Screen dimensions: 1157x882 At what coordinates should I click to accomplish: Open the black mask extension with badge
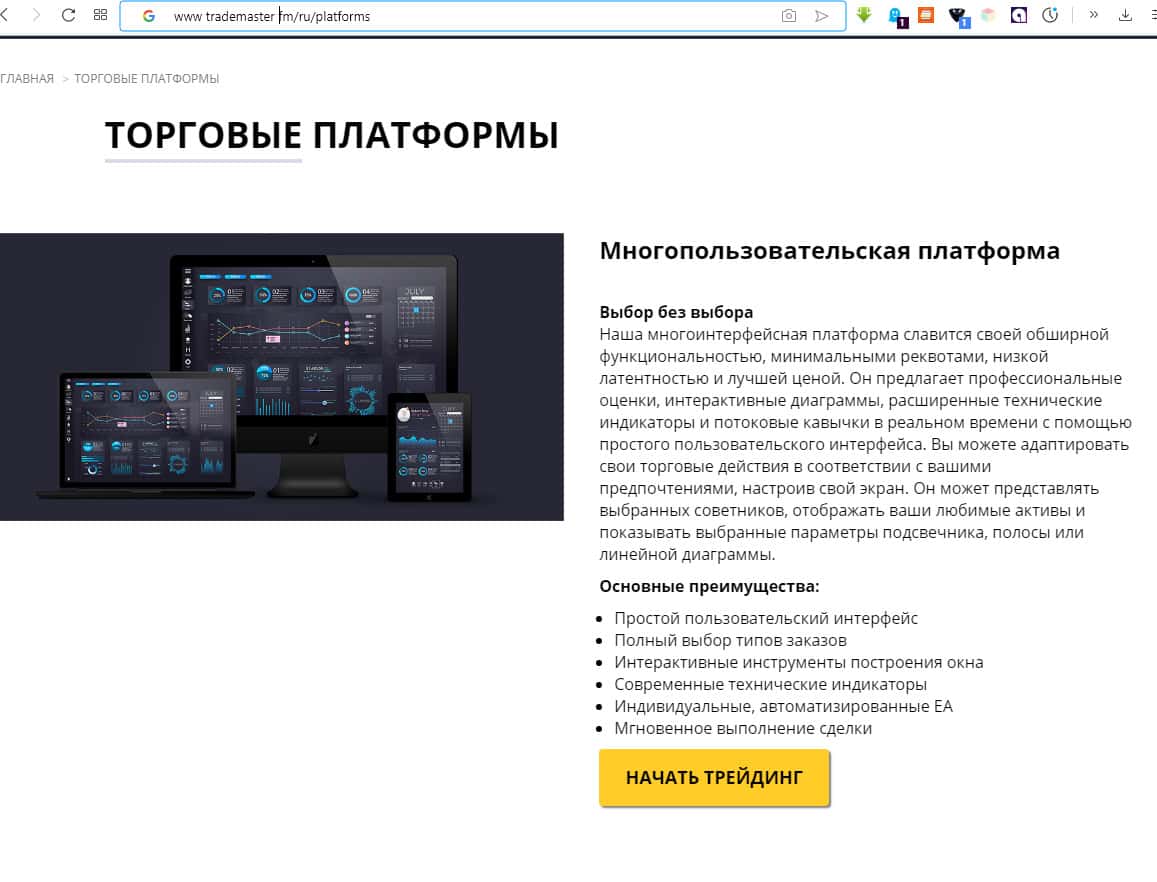click(959, 16)
